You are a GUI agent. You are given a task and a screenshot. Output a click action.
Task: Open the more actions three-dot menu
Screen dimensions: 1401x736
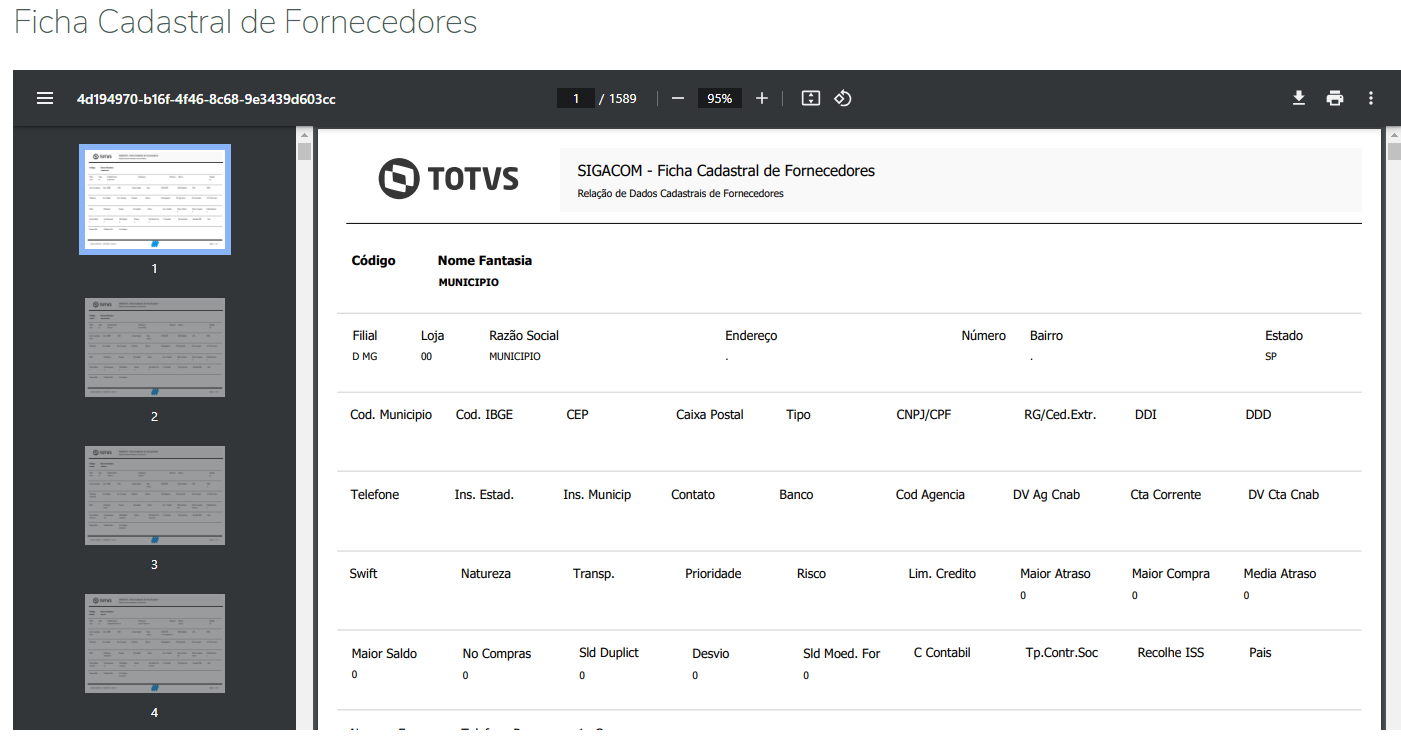pyautogui.click(x=1371, y=98)
